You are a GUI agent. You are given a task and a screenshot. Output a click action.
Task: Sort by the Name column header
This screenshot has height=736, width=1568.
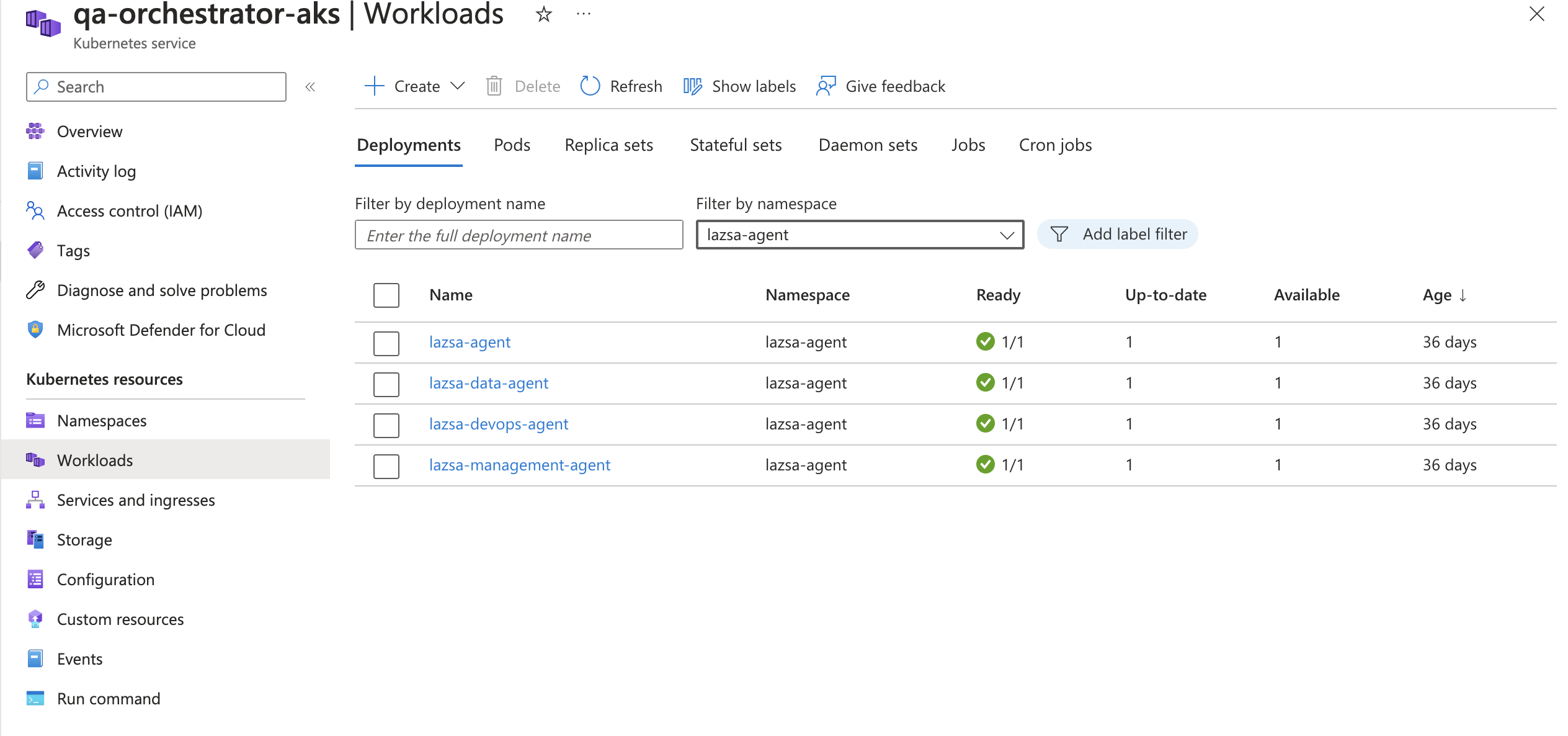coord(451,295)
